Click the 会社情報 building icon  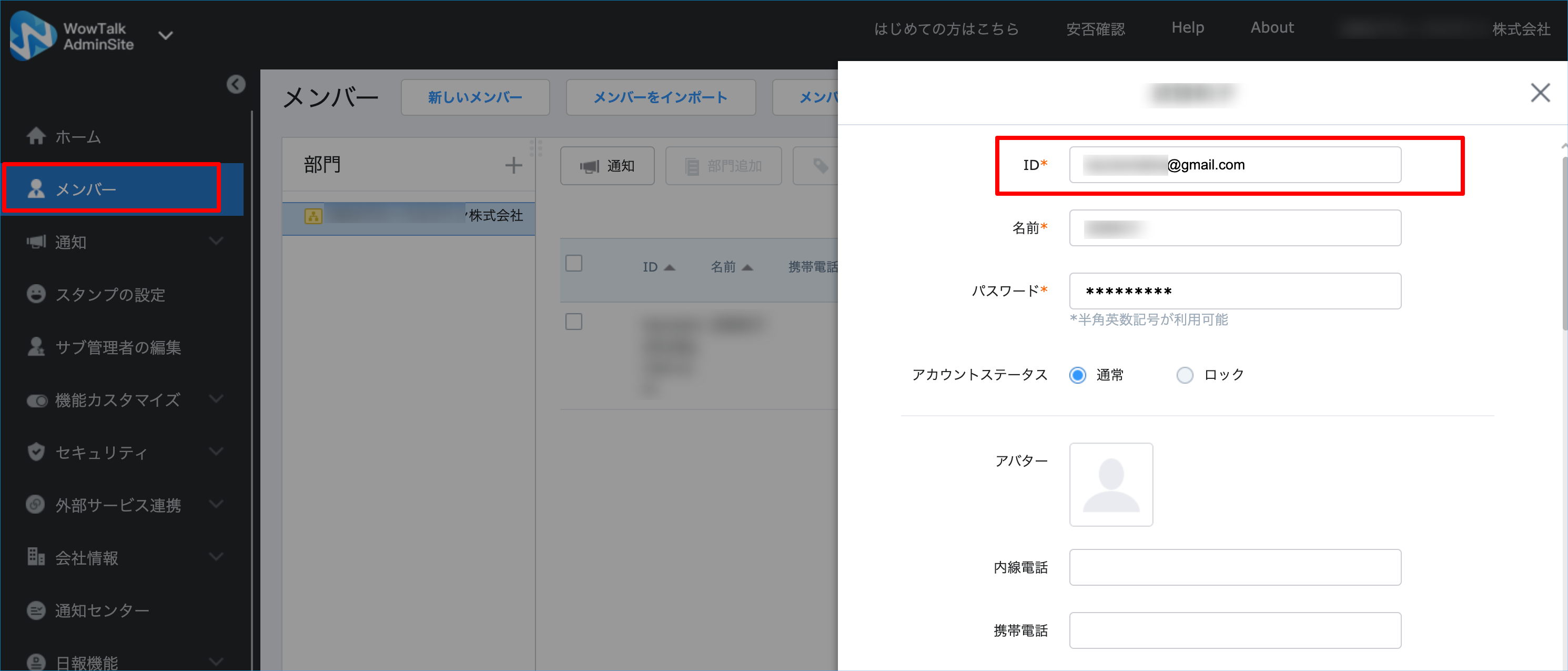click(36, 556)
